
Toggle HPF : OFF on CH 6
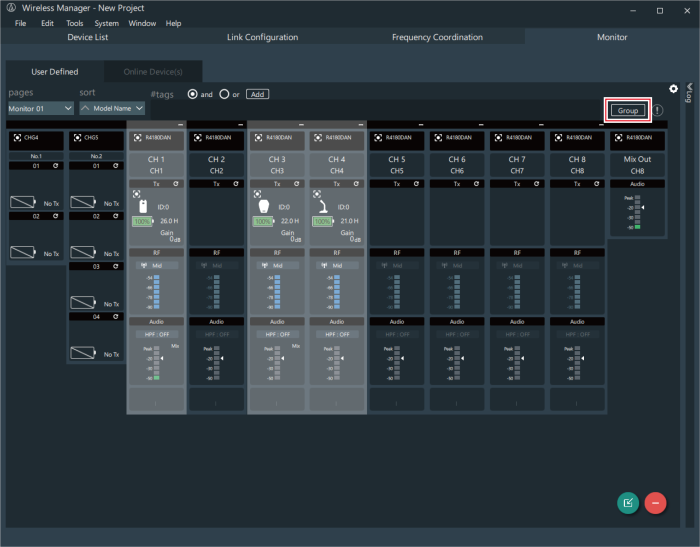[x=457, y=334]
